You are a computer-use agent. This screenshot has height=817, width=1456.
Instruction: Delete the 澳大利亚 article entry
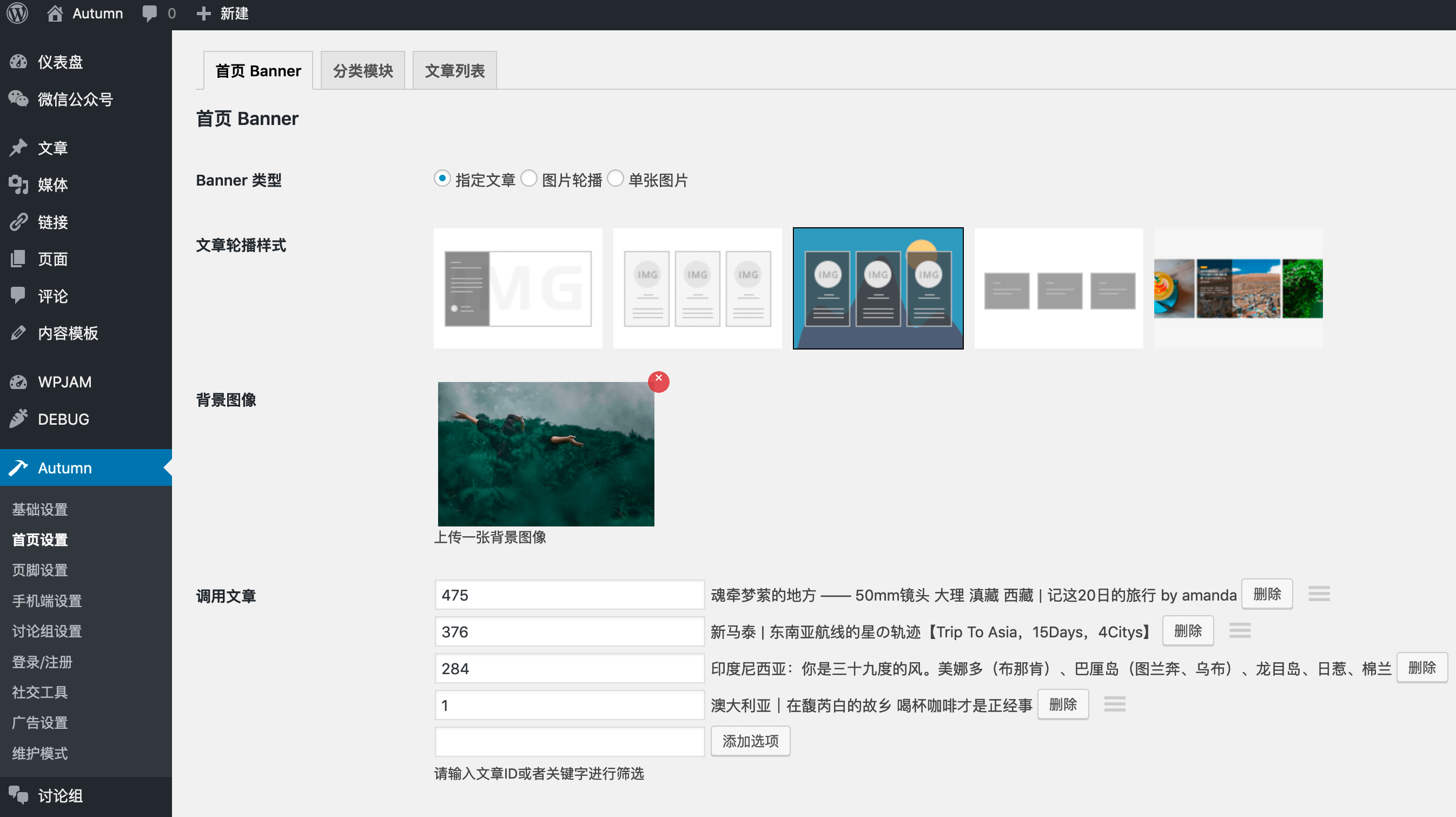pyautogui.click(x=1063, y=704)
